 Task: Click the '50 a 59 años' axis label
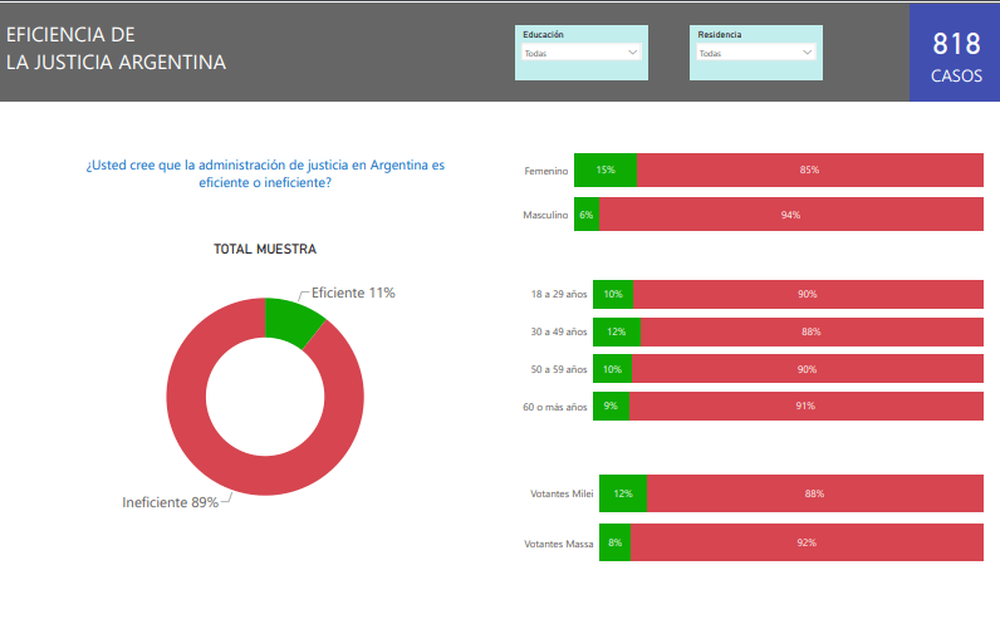[x=559, y=369]
